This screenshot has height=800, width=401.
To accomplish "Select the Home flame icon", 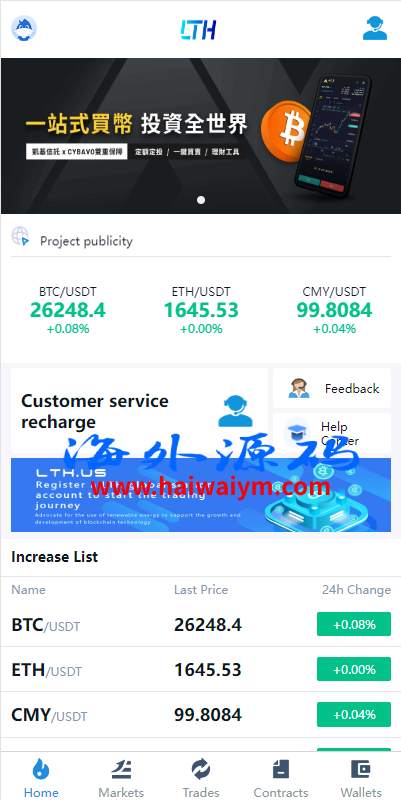I will [41, 769].
